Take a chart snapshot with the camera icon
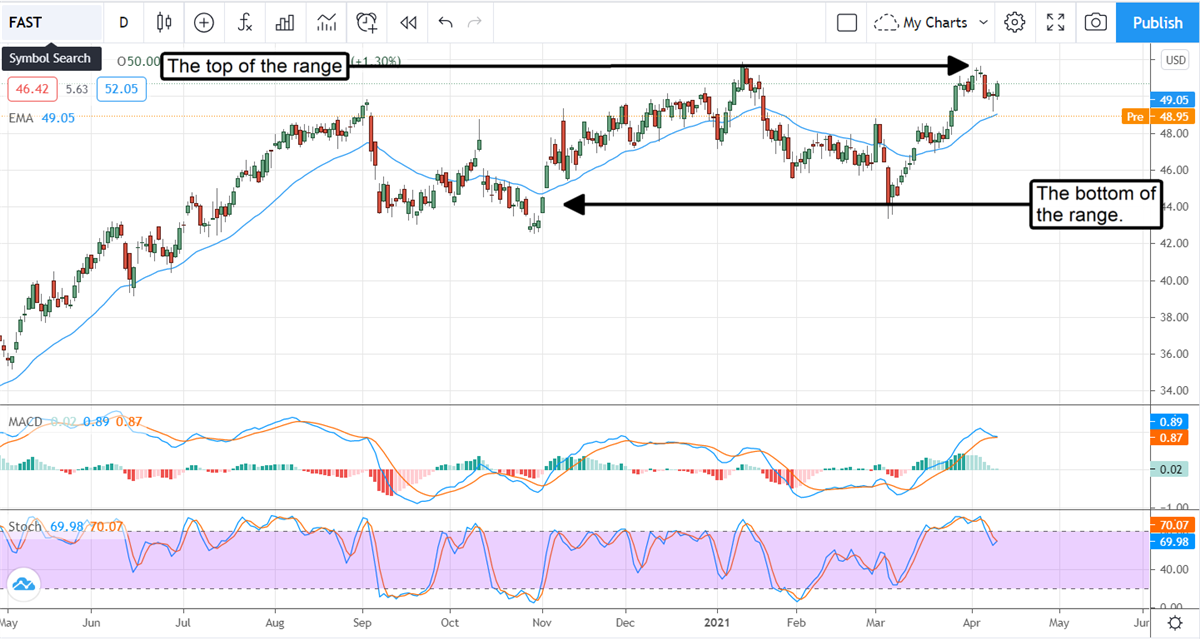1200x639 pixels. click(x=1096, y=22)
